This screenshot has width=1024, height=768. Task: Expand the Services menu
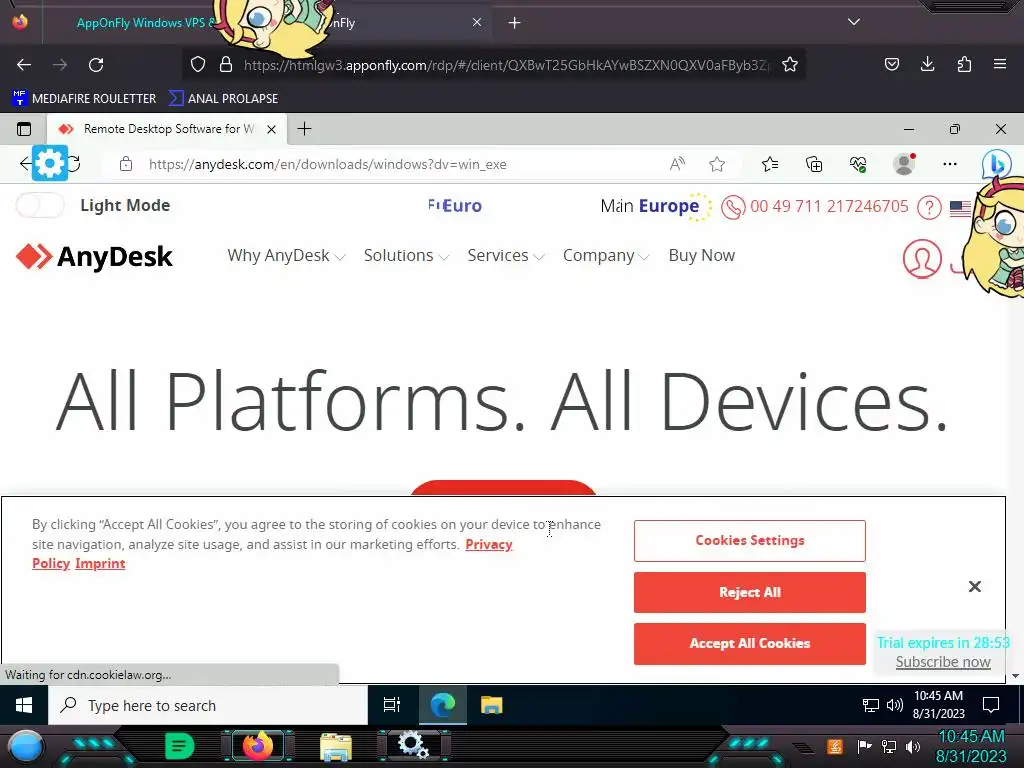pos(505,256)
